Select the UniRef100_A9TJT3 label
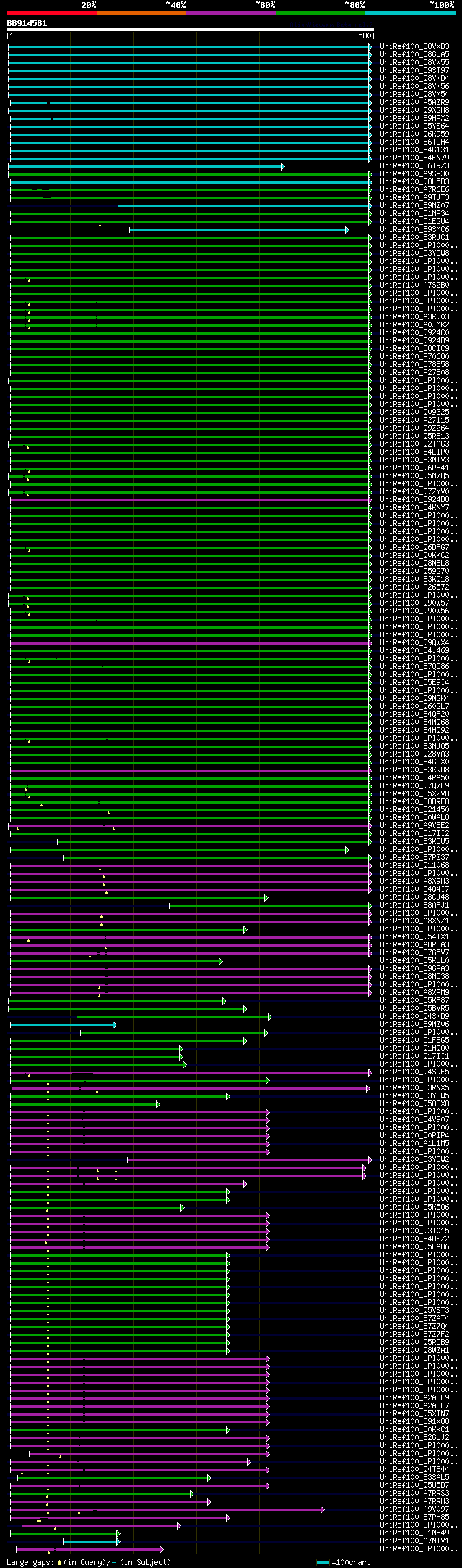Viewport: 462px width, 1568px height. [x=414, y=198]
